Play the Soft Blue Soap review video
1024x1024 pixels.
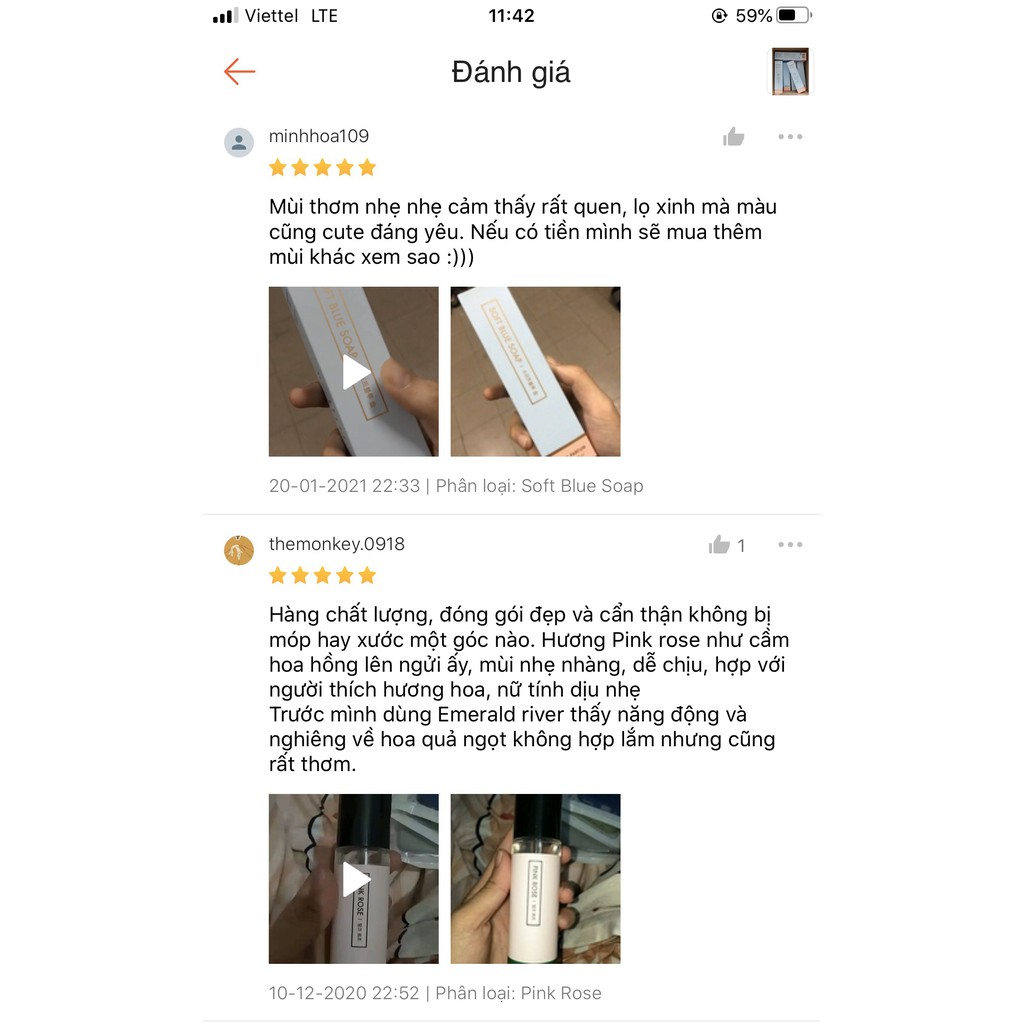354,372
